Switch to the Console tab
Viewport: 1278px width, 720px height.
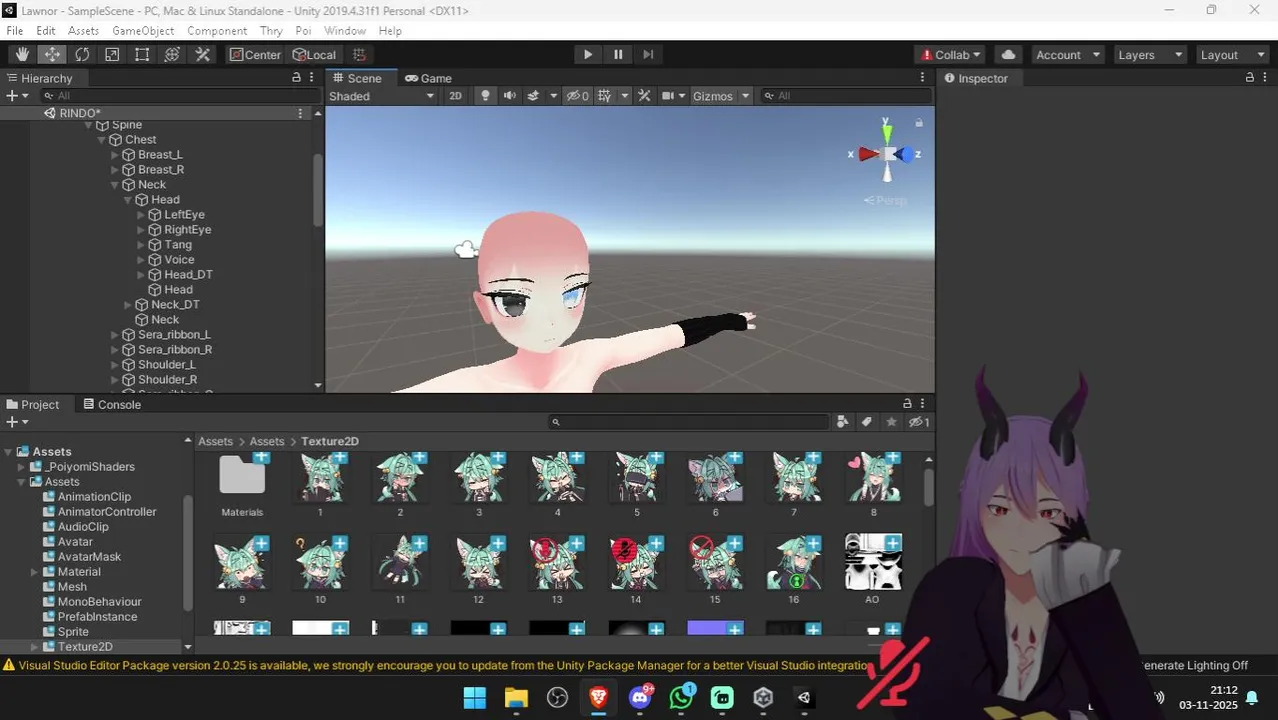[112, 404]
